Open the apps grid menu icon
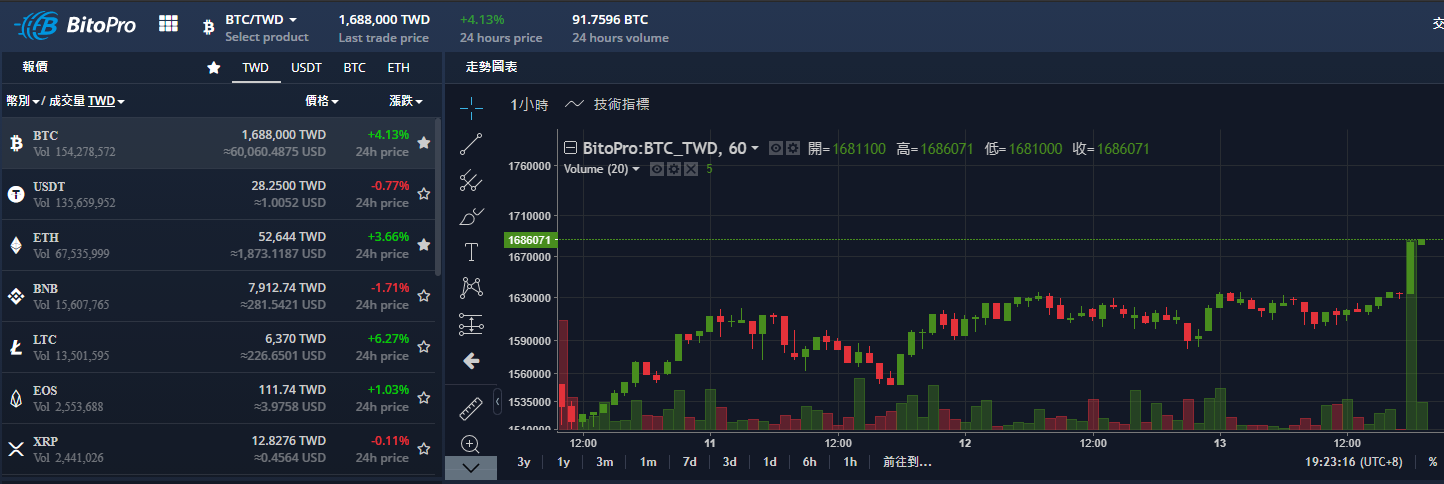 [x=169, y=23]
